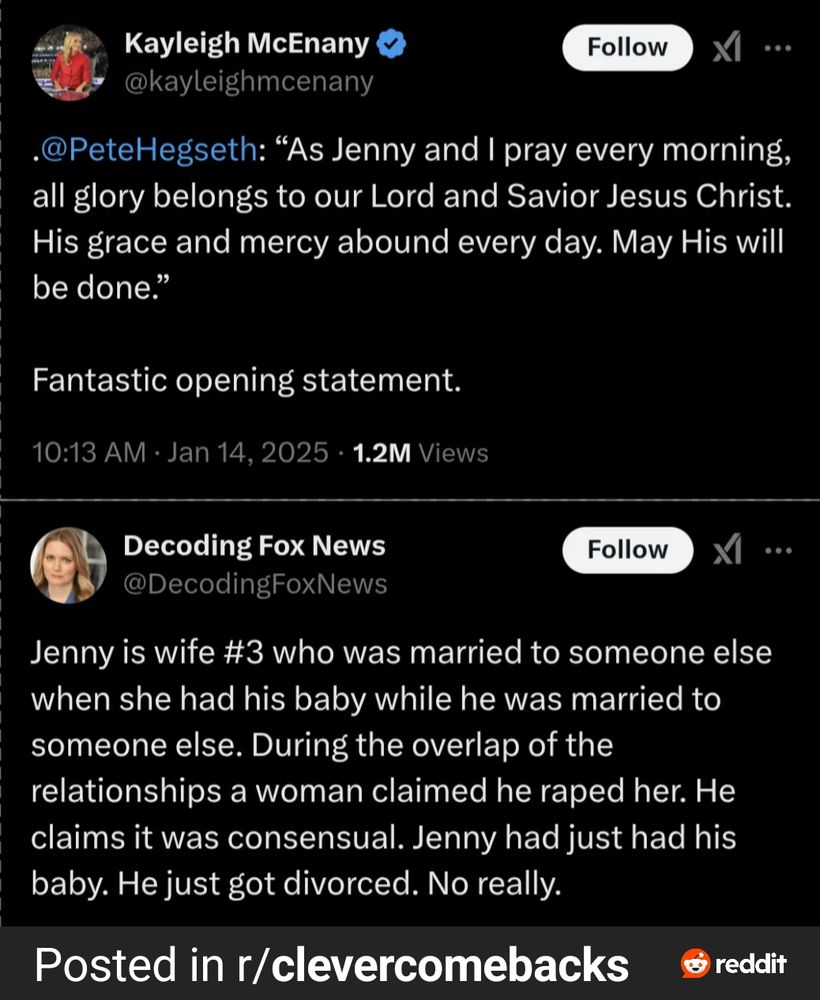Click the @kayleighmcenany handle
Viewport: 820px width, 1000px height.
(247, 81)
